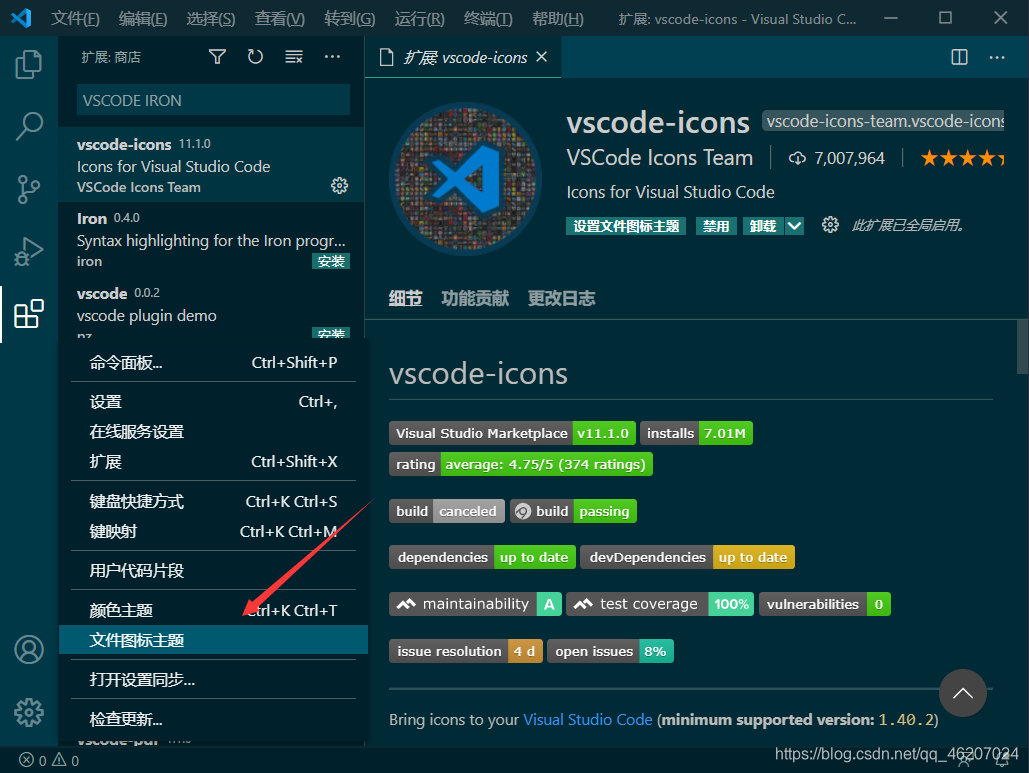The image size is (1029, 773).
Task: Open editor more actions ellipsis
Action: (997, 57)
